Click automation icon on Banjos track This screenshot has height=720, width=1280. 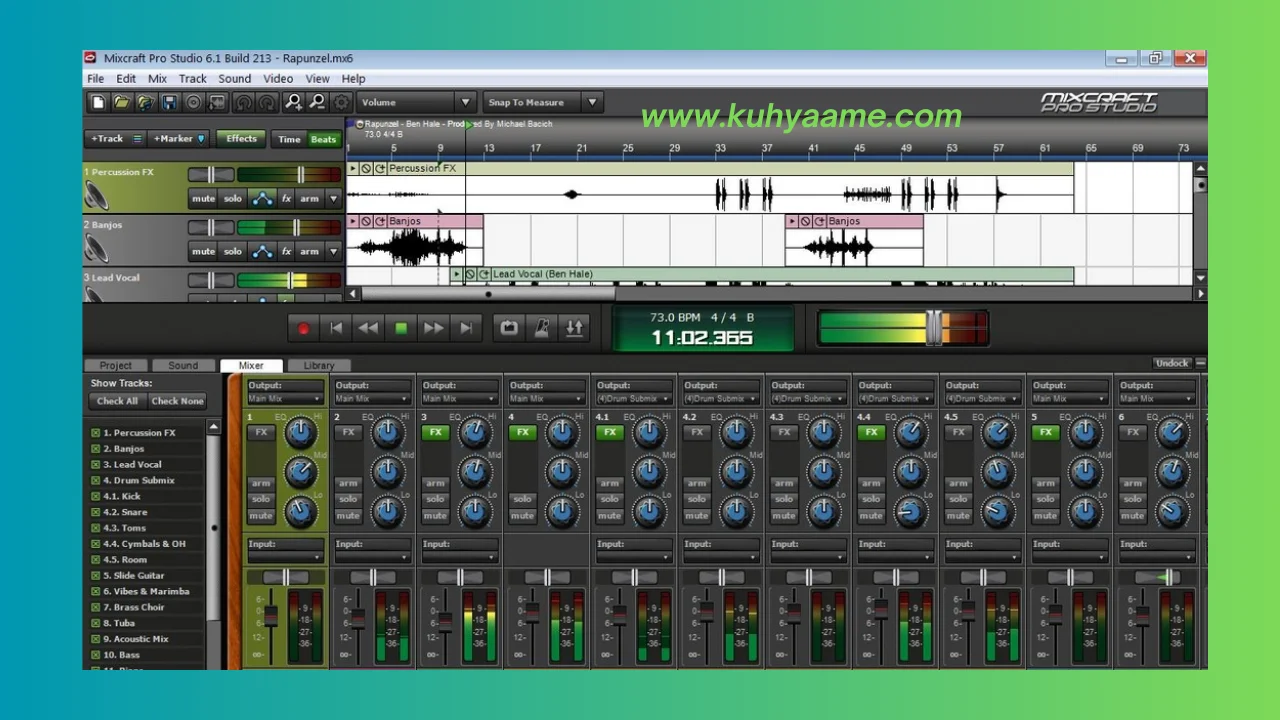click(262, 251)
